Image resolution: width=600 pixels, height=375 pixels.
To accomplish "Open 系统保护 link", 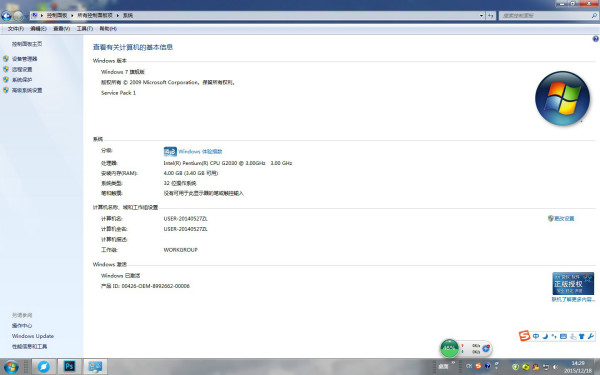I will 22,80.
